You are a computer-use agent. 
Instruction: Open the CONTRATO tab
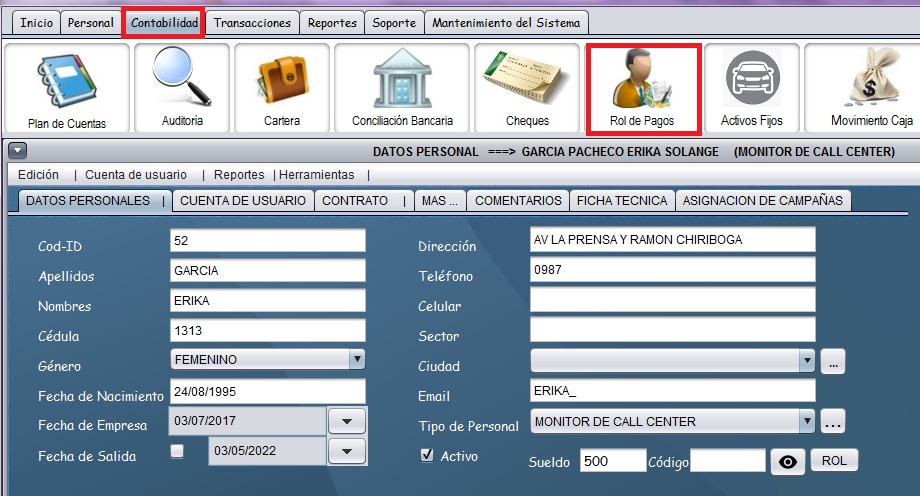pos(355,201)
